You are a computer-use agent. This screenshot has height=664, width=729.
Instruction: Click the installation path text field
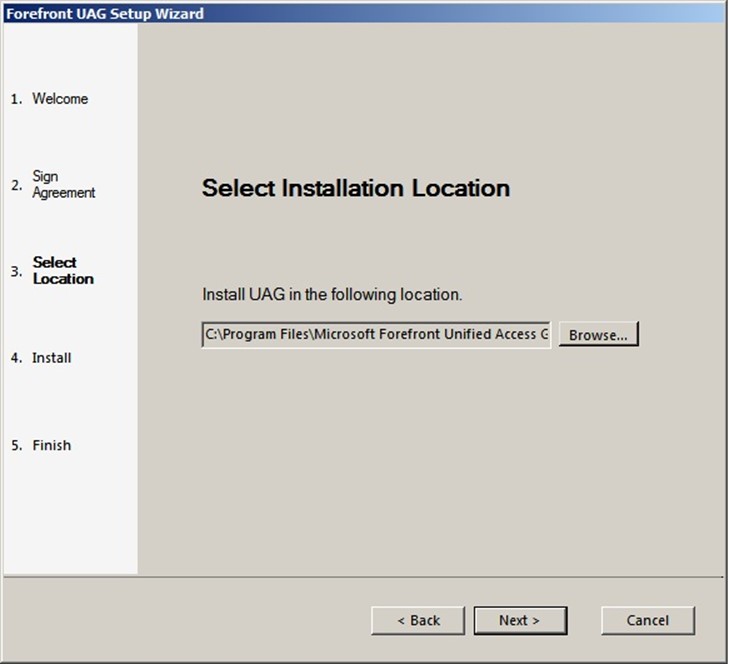376,335
